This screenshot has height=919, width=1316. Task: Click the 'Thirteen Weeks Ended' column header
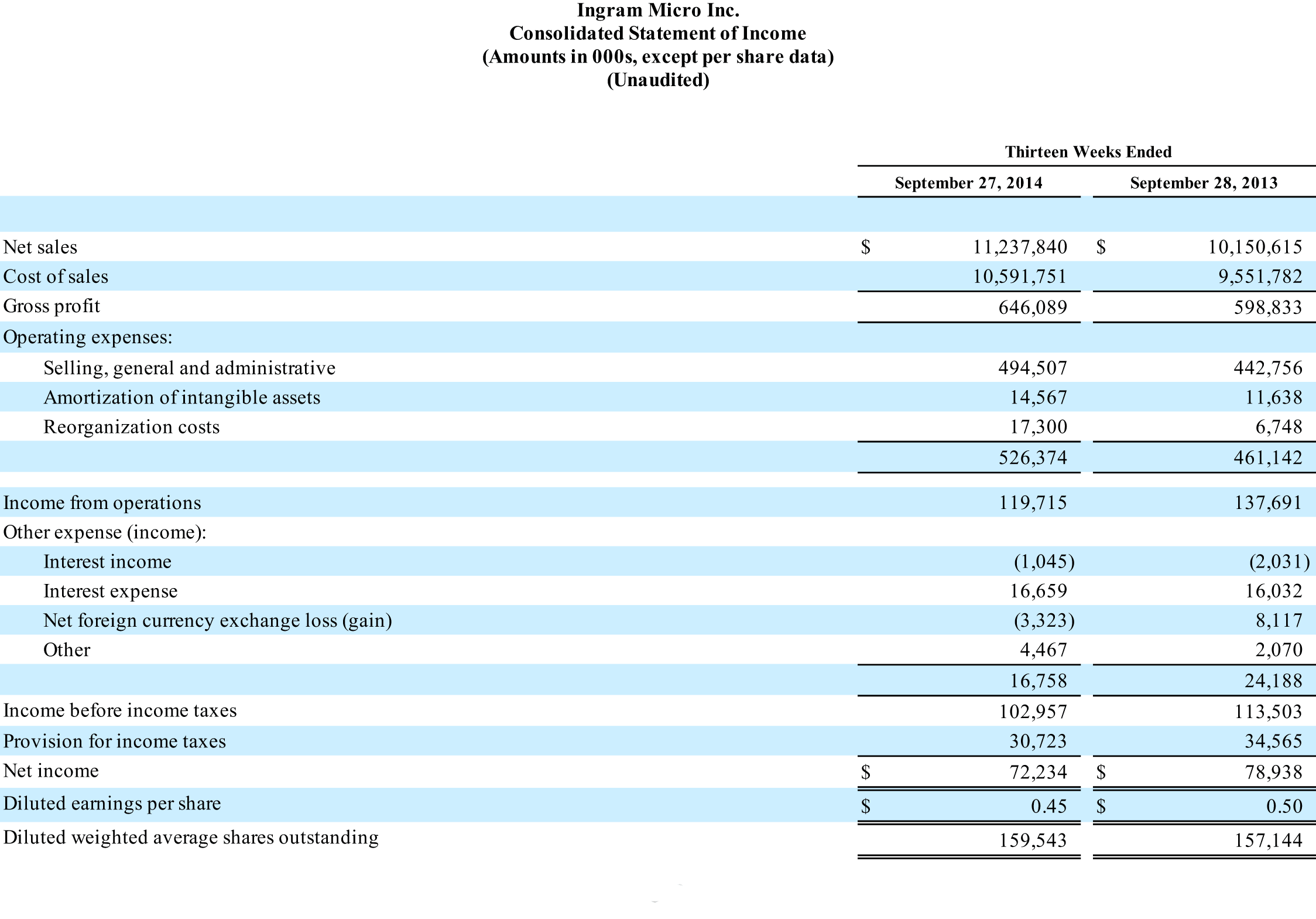[x=1088, y=152]
